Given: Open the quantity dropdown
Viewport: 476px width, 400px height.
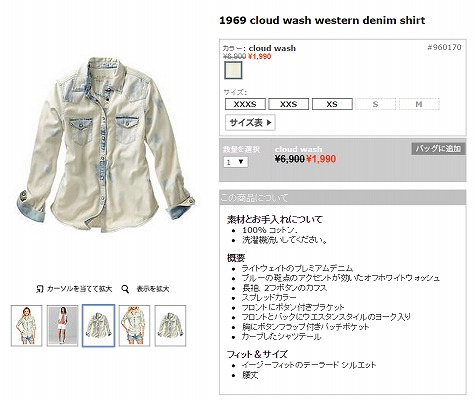Looking at the screenshot, I should tap(236, 162).
